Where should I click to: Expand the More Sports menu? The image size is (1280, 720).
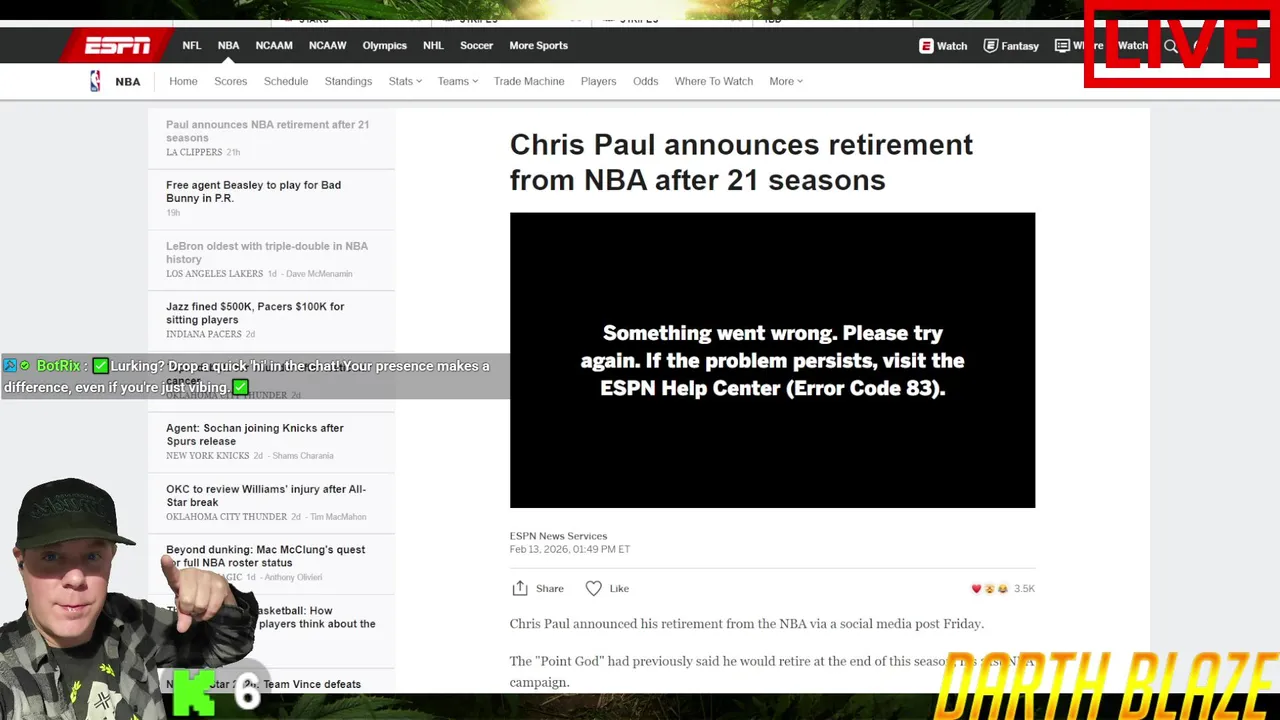coord(538,45)
